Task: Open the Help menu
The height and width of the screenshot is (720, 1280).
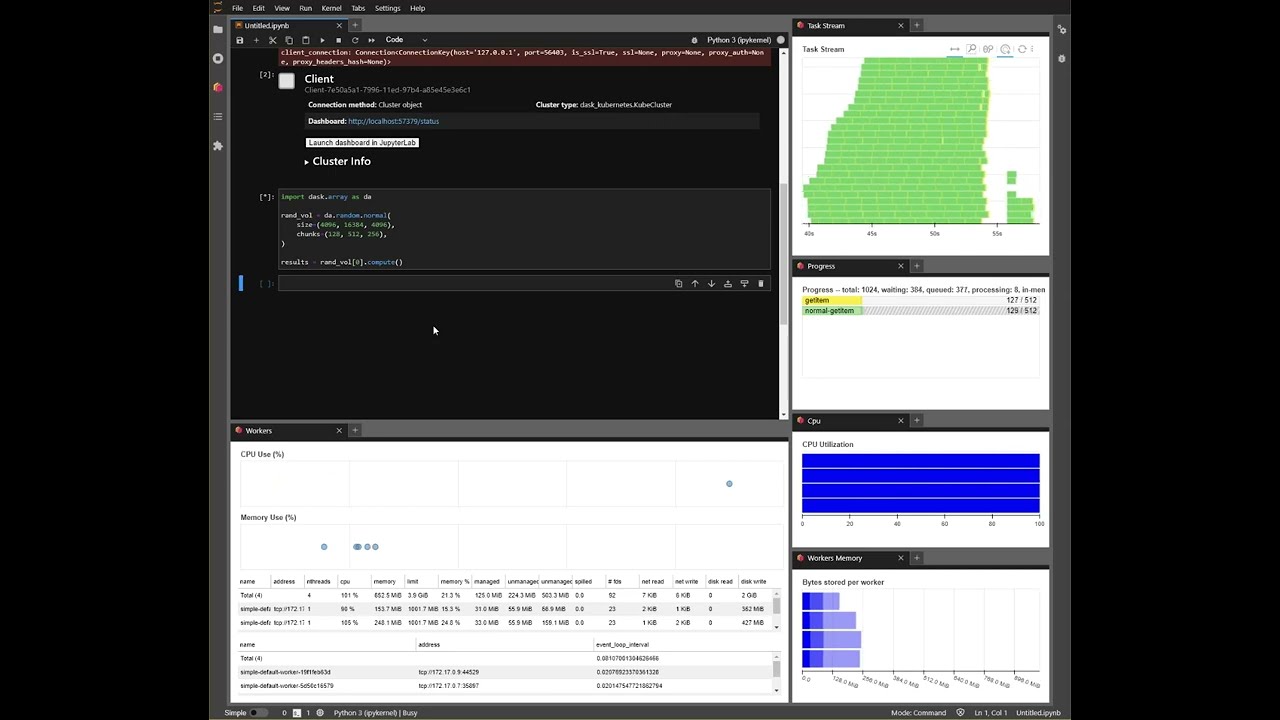Action: (x=417, y=8)
